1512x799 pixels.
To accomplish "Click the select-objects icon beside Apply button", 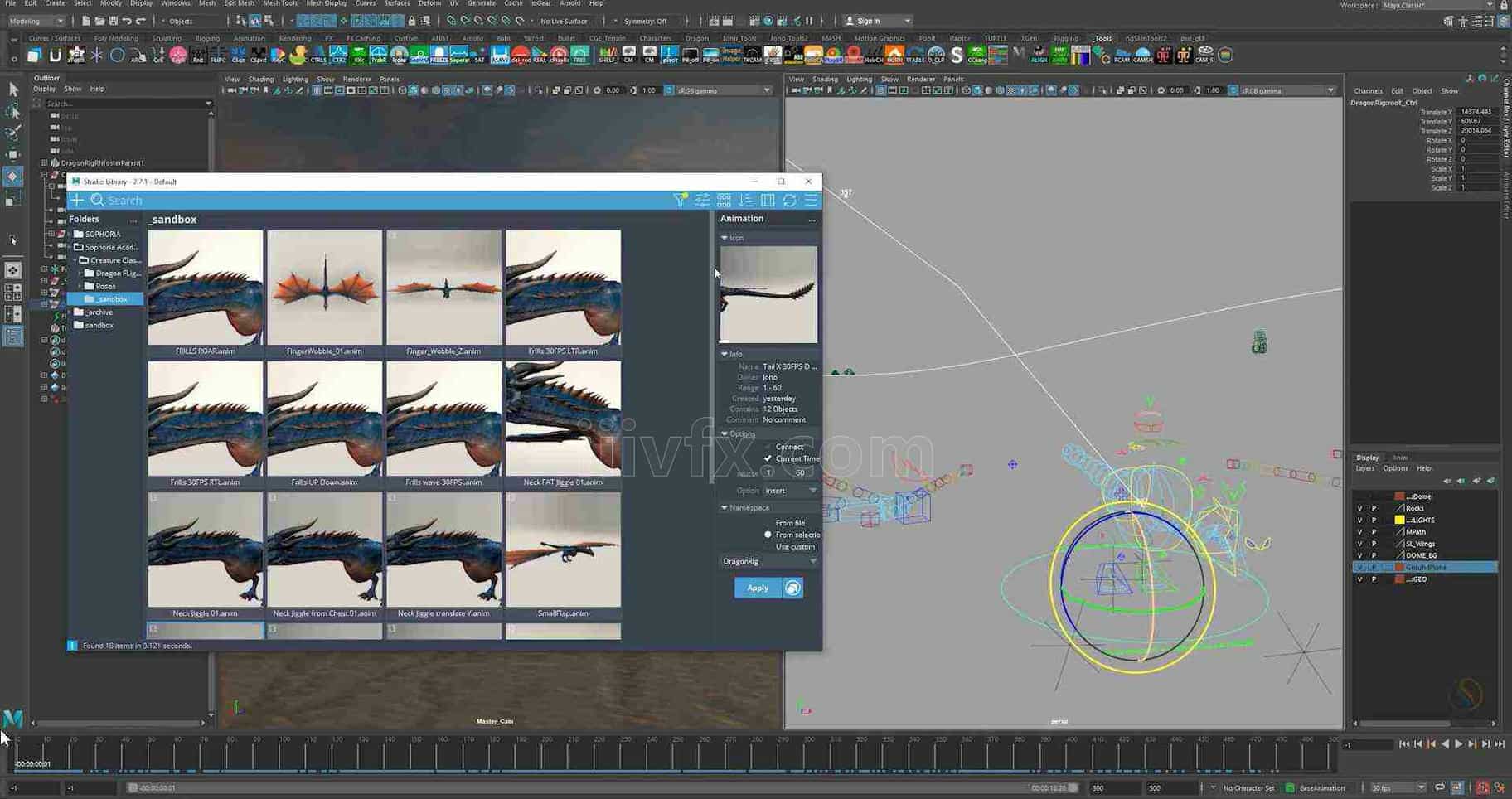I will (x=792, y=588).
